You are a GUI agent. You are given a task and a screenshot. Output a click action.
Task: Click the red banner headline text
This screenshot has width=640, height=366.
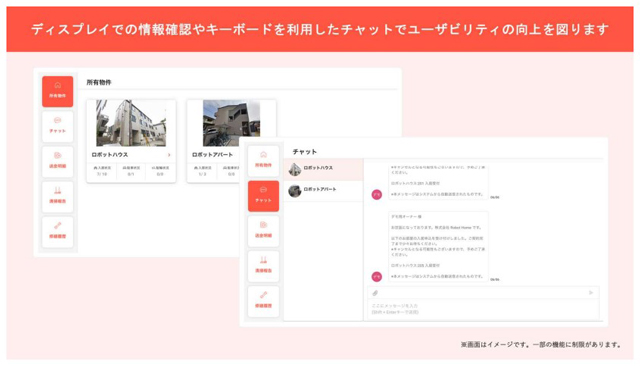pos(320,29)
